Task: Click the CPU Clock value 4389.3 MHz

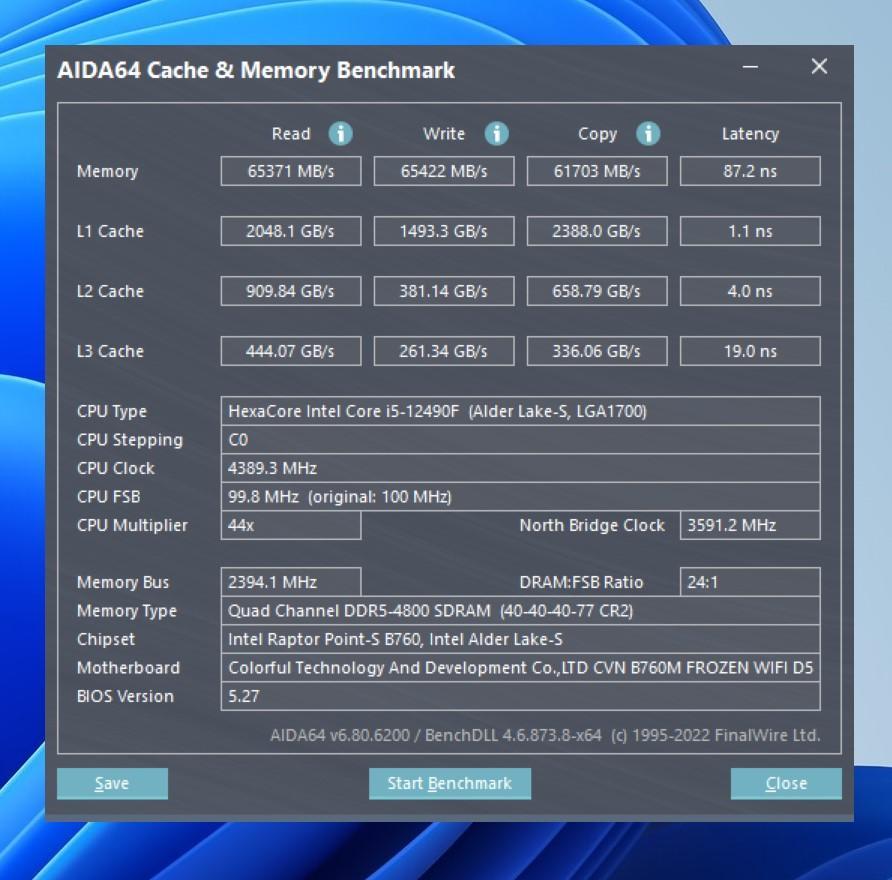Action: click(x=521, y=468)
